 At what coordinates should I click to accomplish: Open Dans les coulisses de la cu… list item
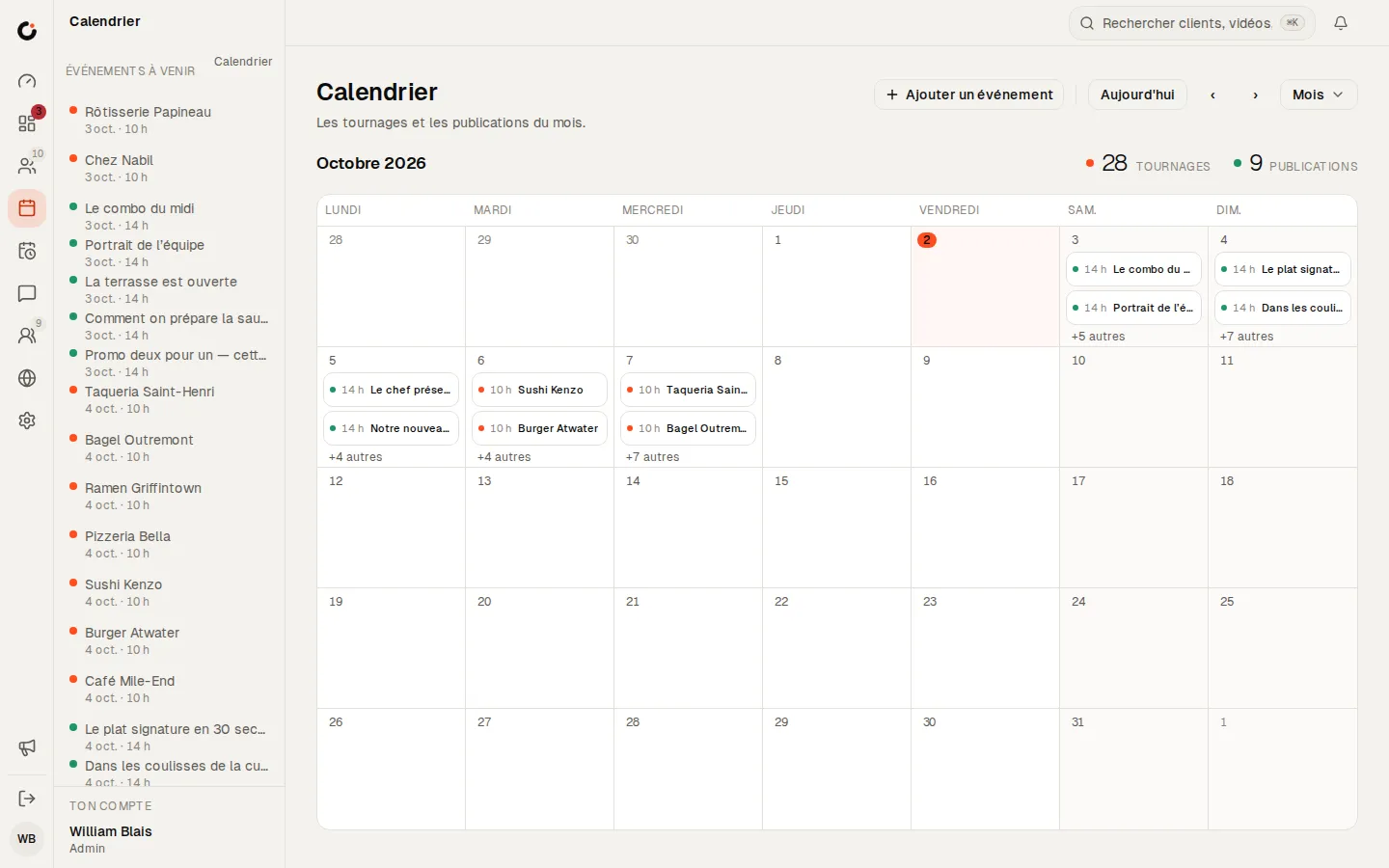[x=170, y=773]
